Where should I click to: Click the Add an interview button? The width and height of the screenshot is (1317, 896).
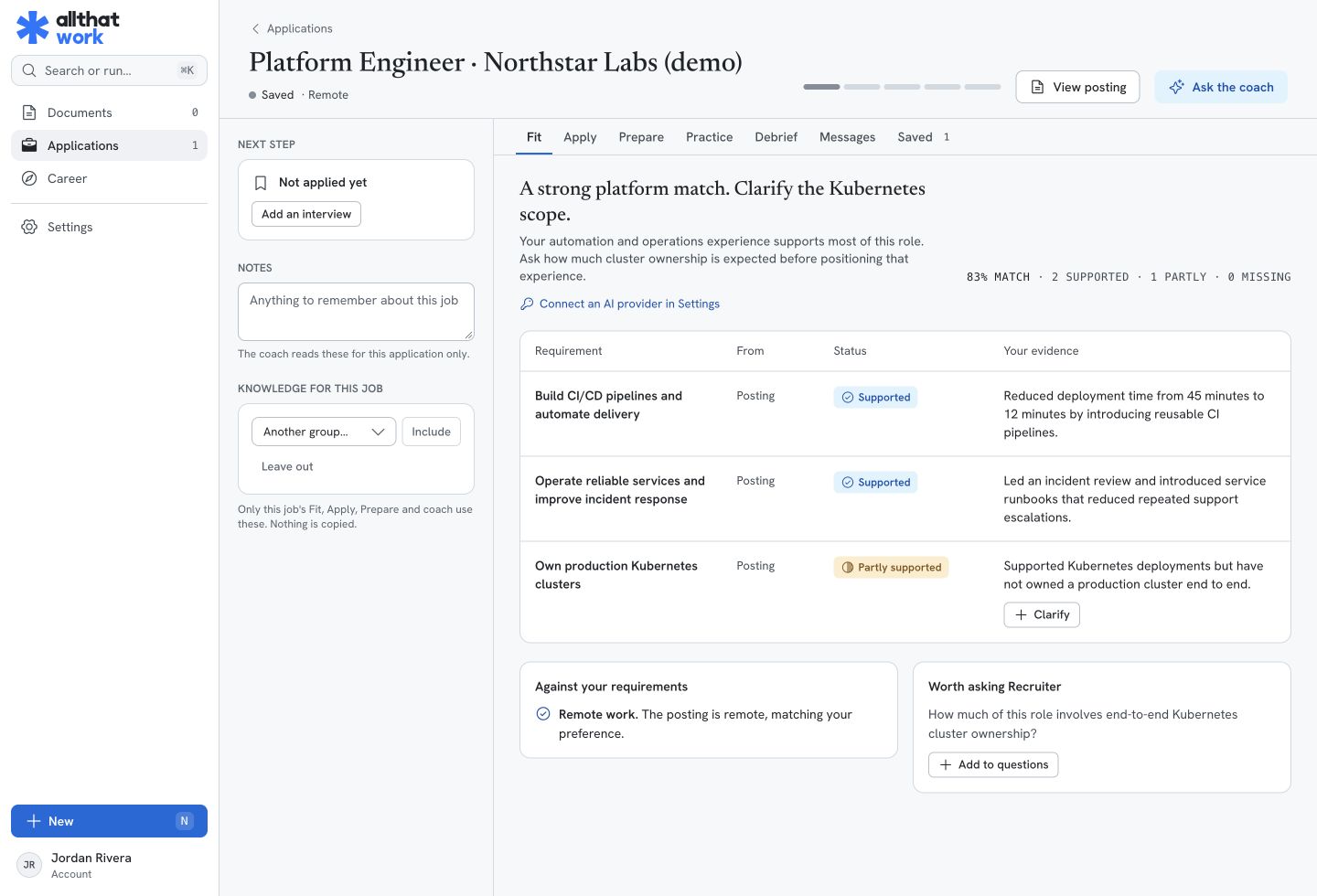(x=306, y=214)
